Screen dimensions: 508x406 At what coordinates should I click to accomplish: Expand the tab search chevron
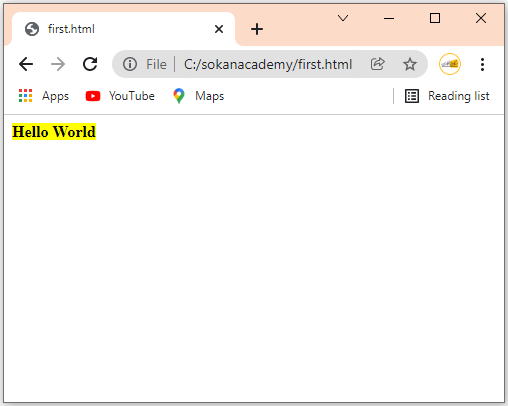pos(343,18)
